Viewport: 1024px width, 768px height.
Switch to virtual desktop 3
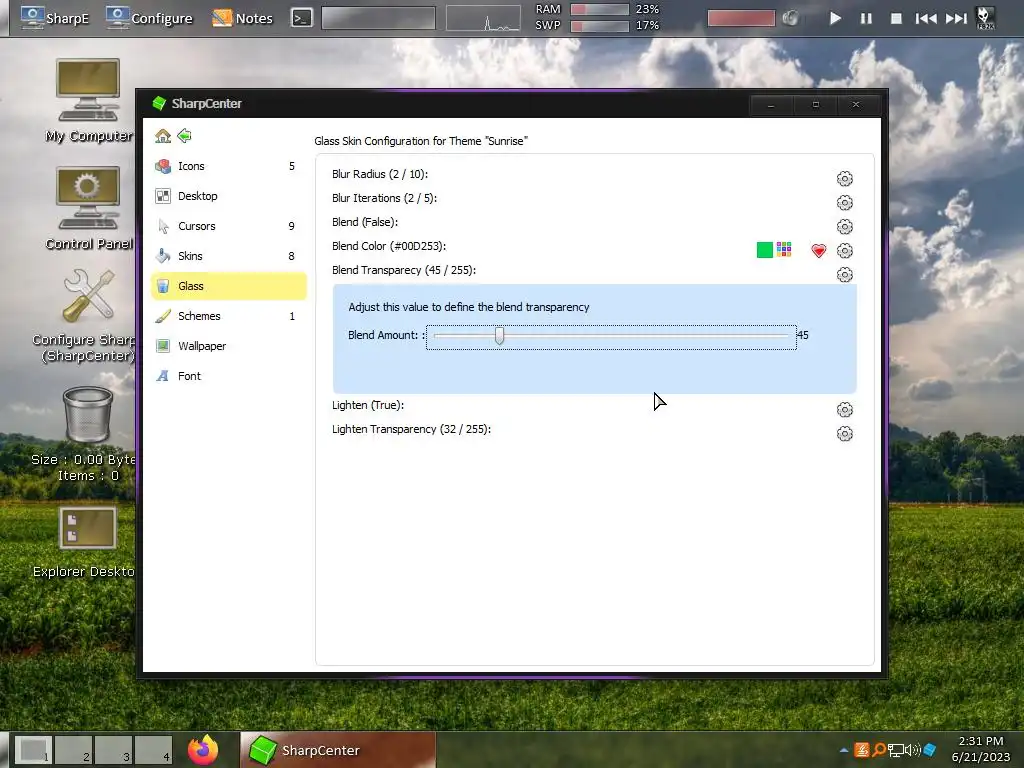pyautogui.click(x=113, y=750)
